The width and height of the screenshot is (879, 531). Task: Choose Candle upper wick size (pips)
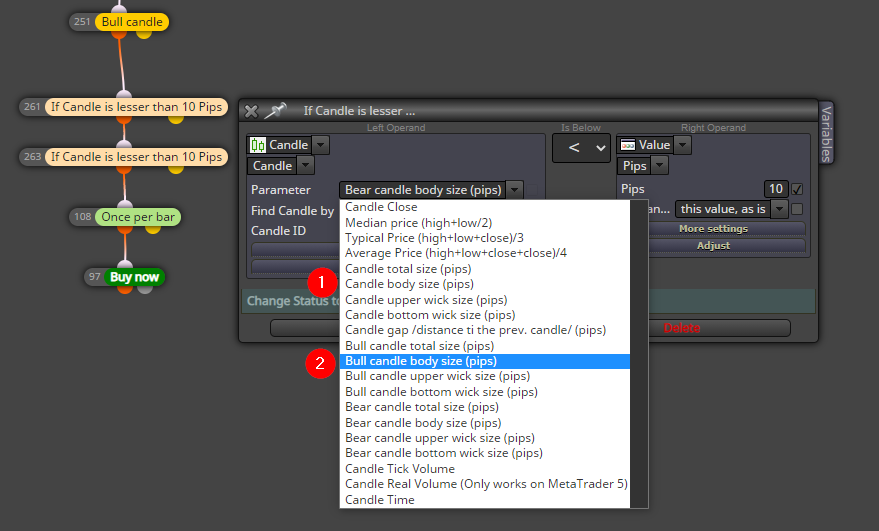point(484,299)
